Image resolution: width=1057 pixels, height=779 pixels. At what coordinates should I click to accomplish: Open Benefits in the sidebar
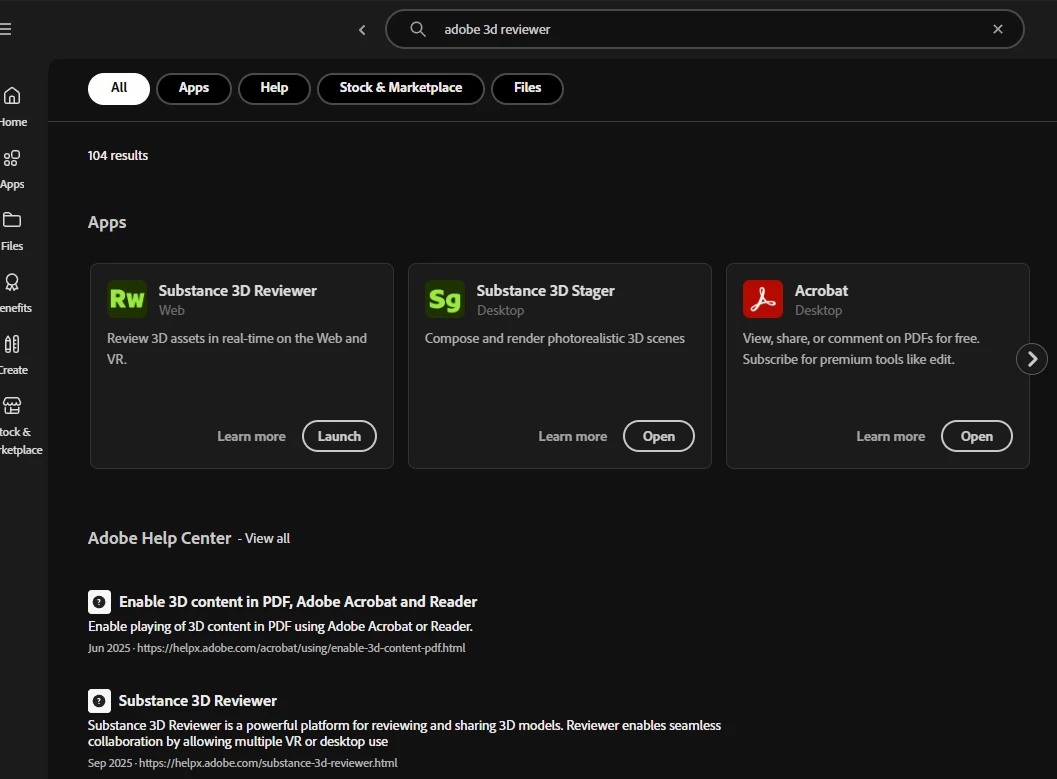(x=15, y=293)
